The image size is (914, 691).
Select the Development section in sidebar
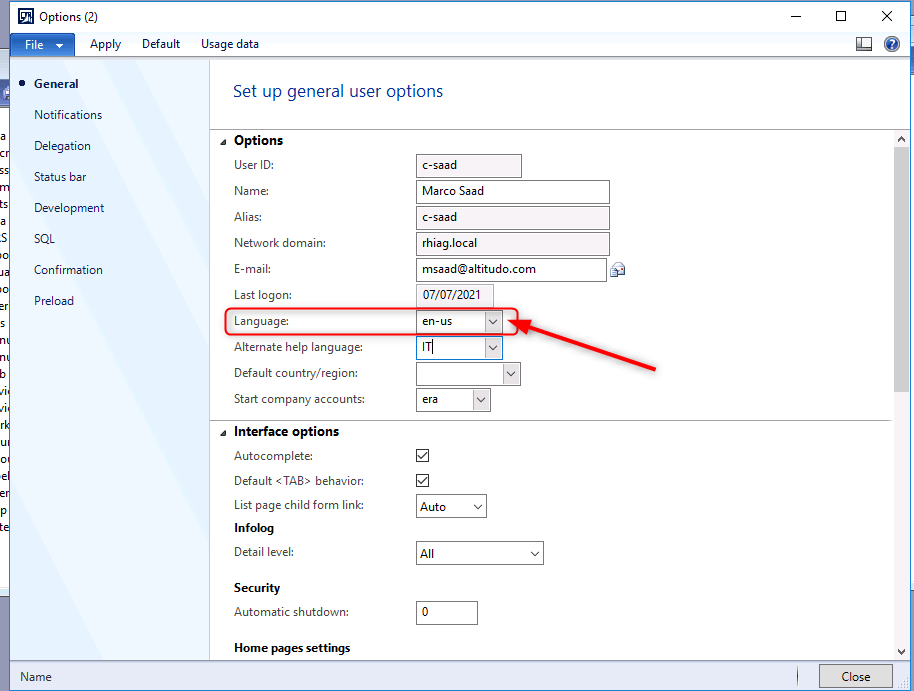pyautogui.click(x=69, y=208)
